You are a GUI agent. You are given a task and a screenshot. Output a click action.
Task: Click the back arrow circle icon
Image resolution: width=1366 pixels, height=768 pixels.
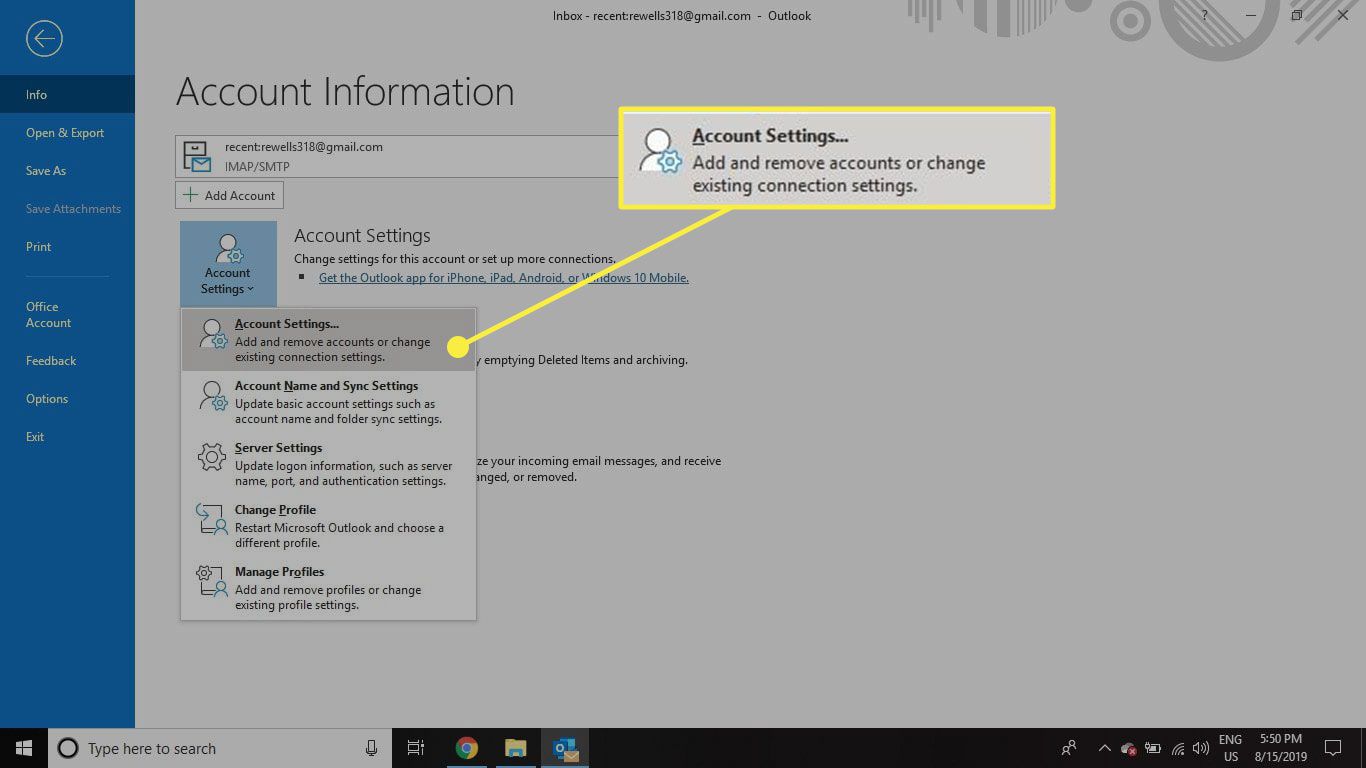point(44,39)
